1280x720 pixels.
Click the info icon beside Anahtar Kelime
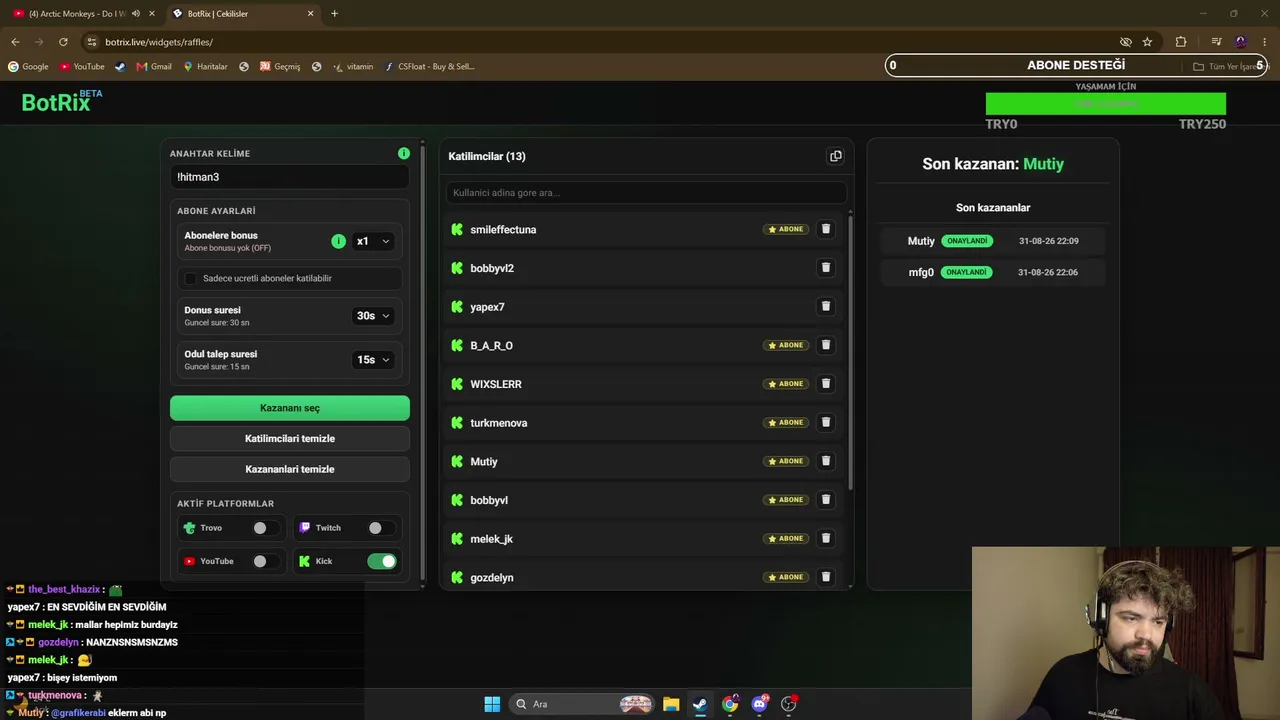point(404,153)
